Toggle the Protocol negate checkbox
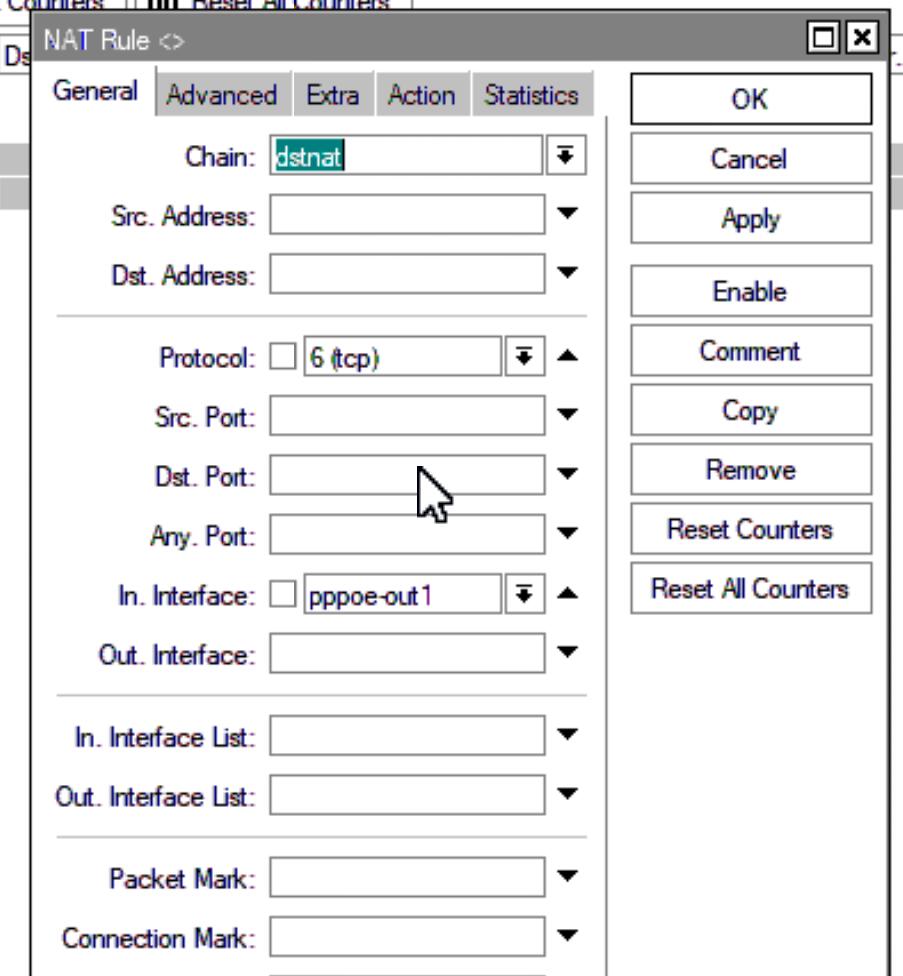This screenshot has height=976, width=903. click(283, 357)
